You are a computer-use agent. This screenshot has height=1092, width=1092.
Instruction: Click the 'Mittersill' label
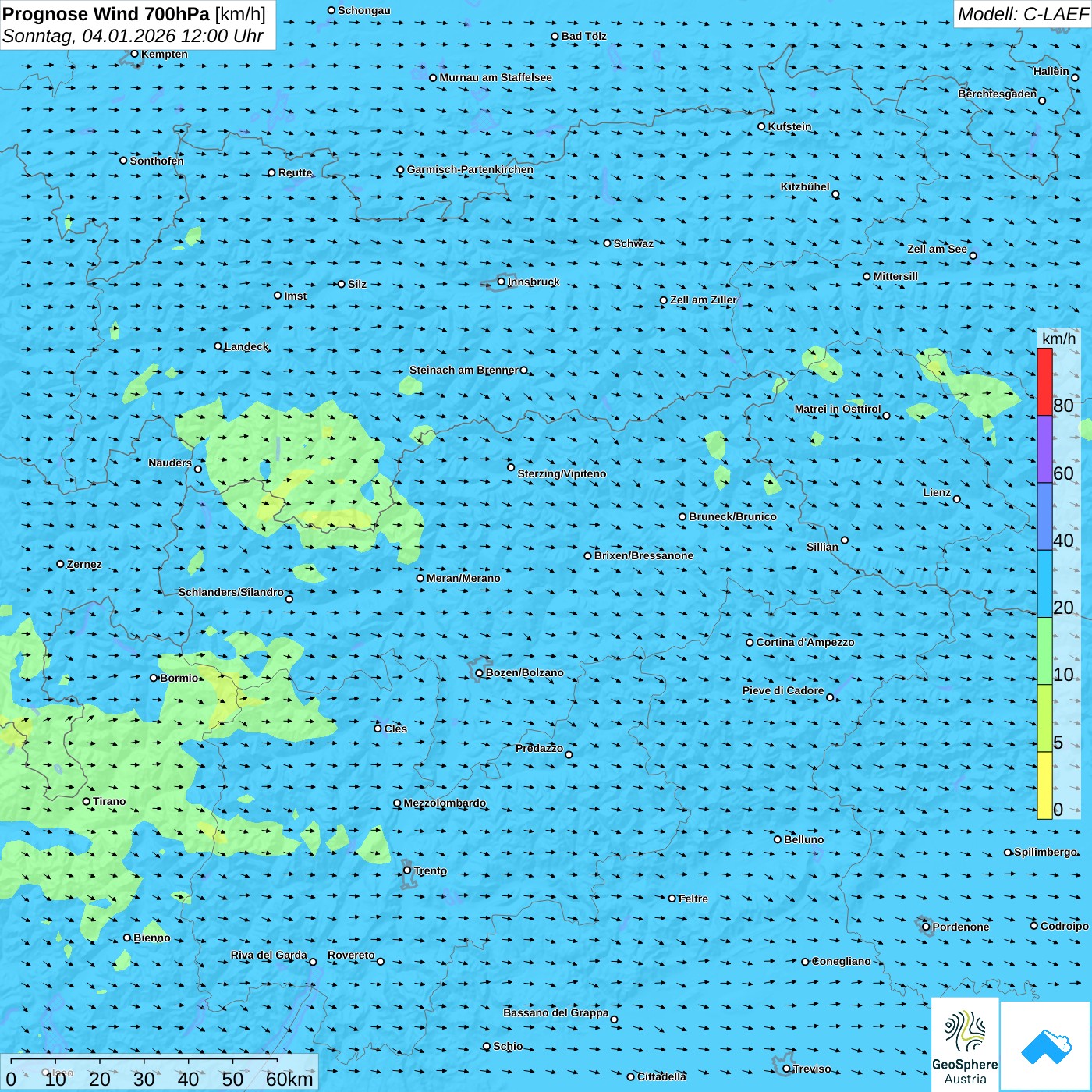895,276
